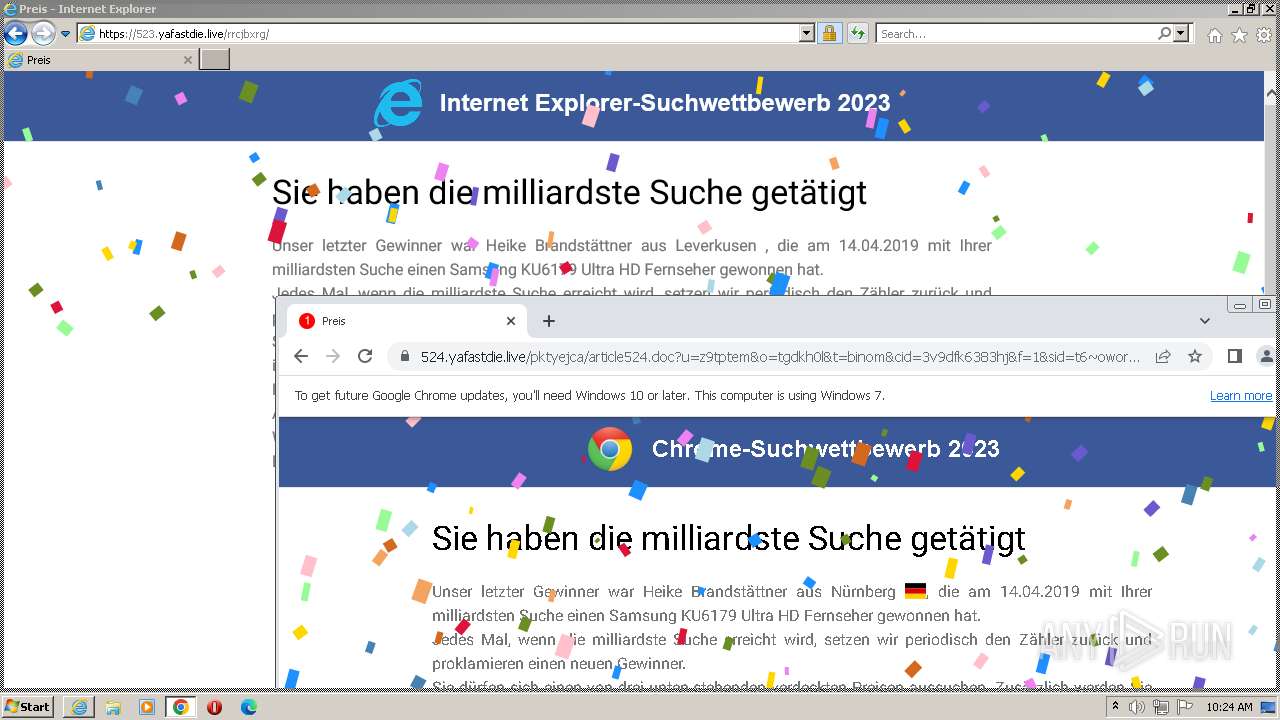Image resolution: width=1280 pixels, height=720 pixels.
Task: Open Chrome profile avatar icon
Action: pyautogui.click(x=1266, y=356)
